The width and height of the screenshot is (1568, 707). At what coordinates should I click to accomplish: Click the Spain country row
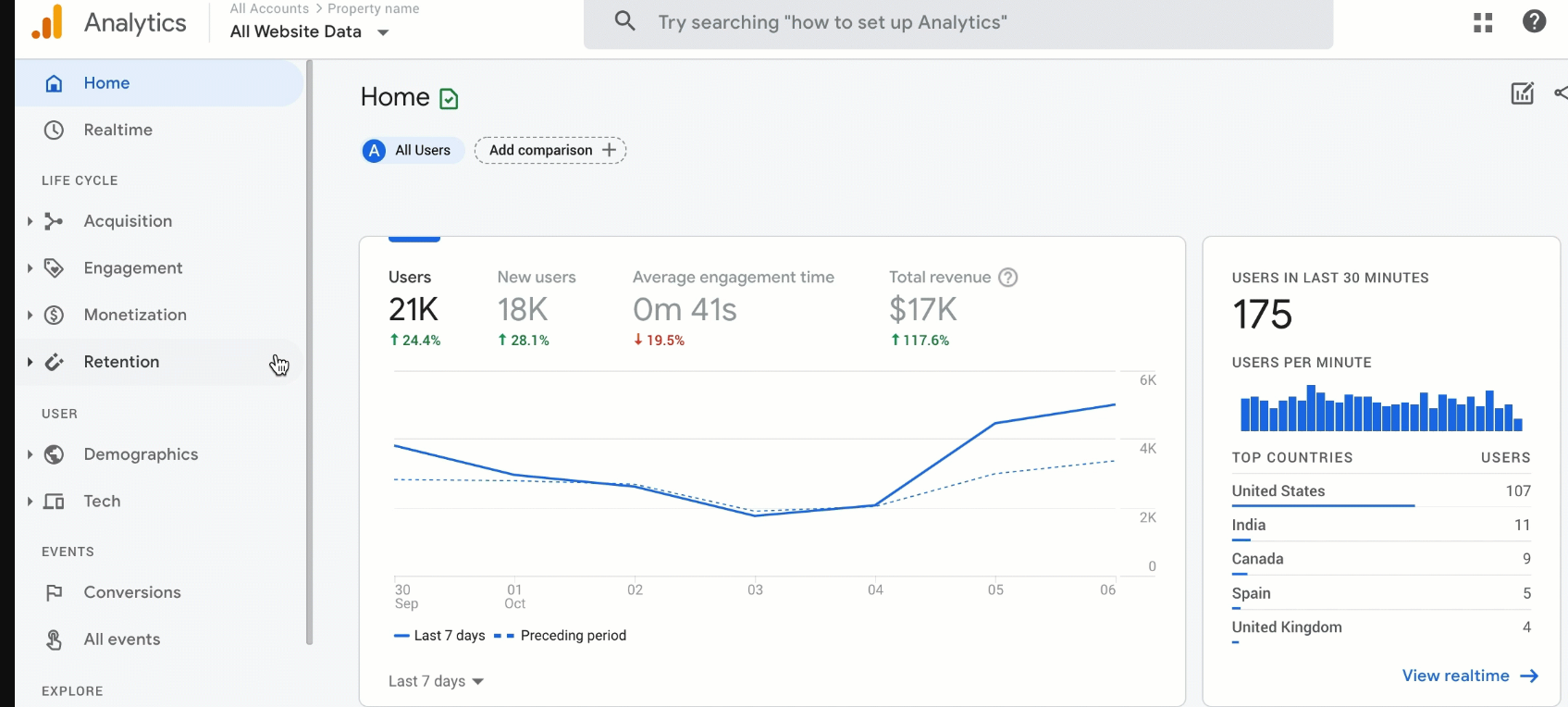[1381, 594]
